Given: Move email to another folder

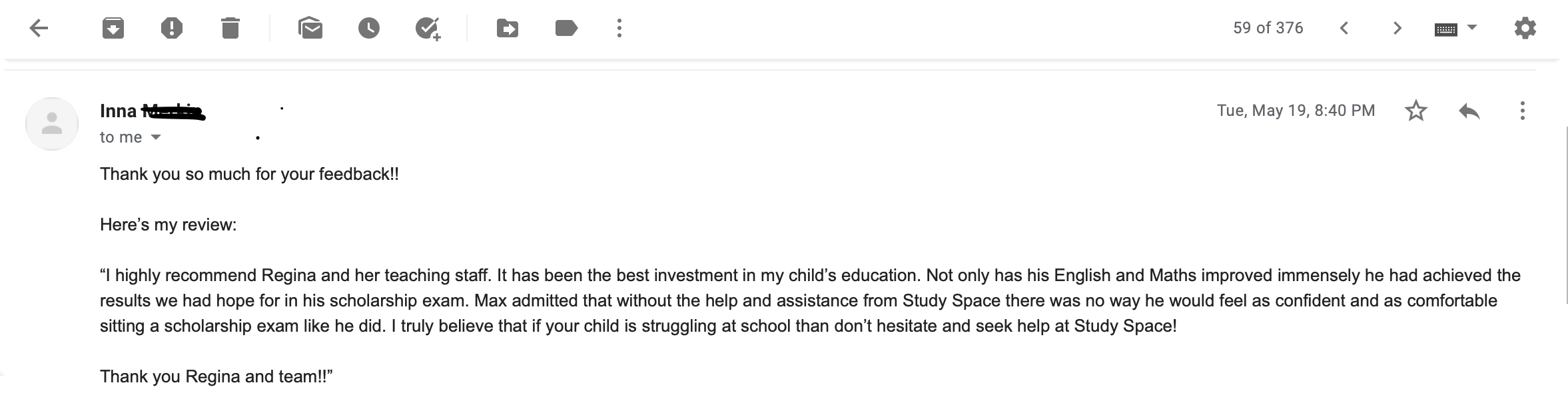Looking at the screenshot, I should pos(508,28).
